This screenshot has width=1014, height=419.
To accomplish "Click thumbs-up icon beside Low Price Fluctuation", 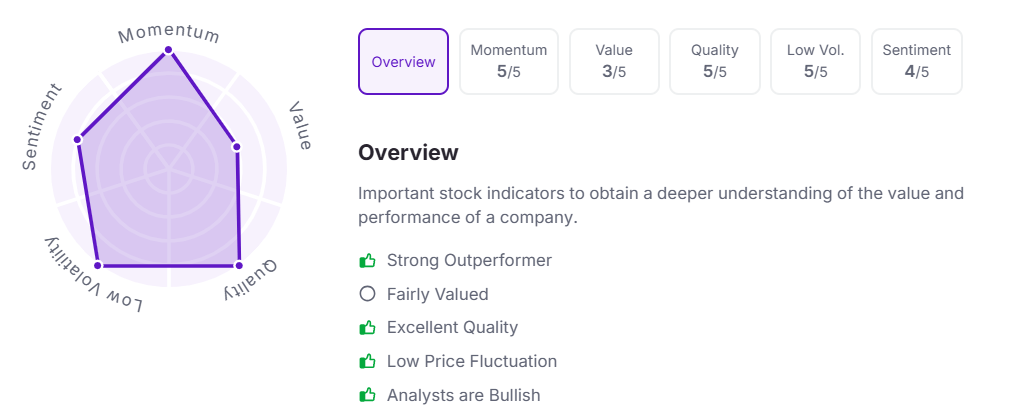I will click(367, 361).
